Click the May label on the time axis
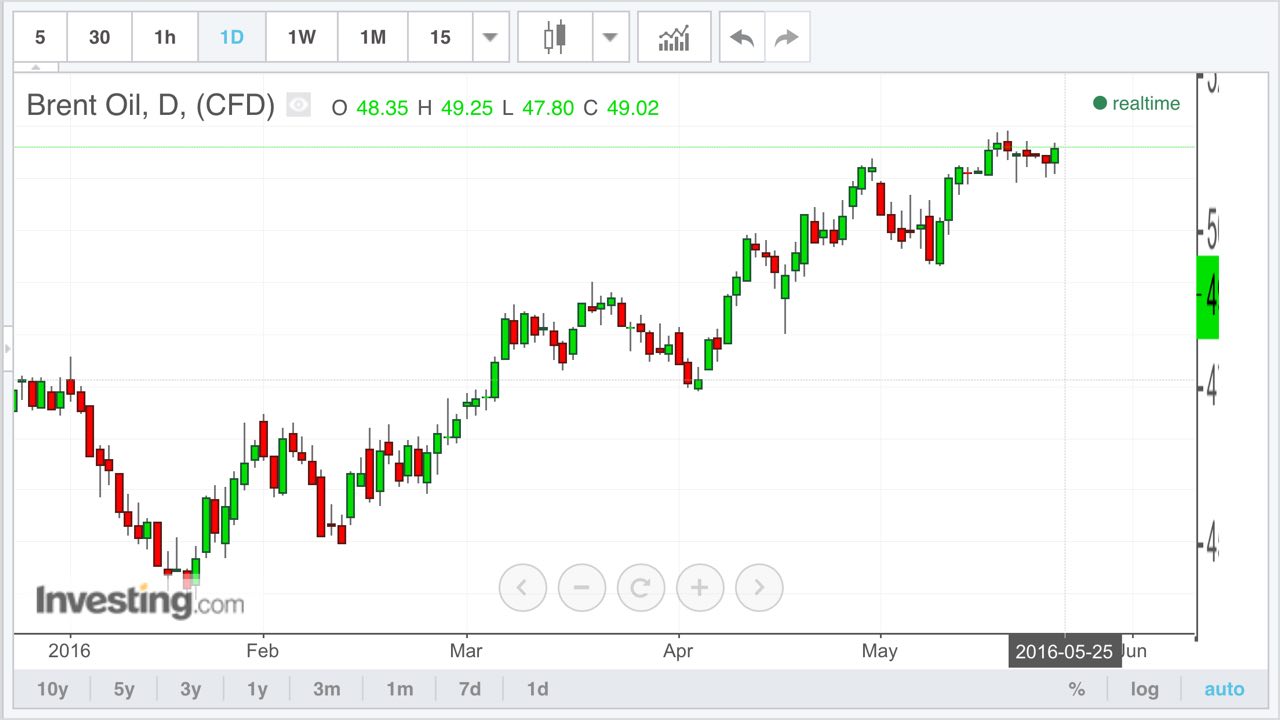The image size is (1280, 720). click(880, 651)
